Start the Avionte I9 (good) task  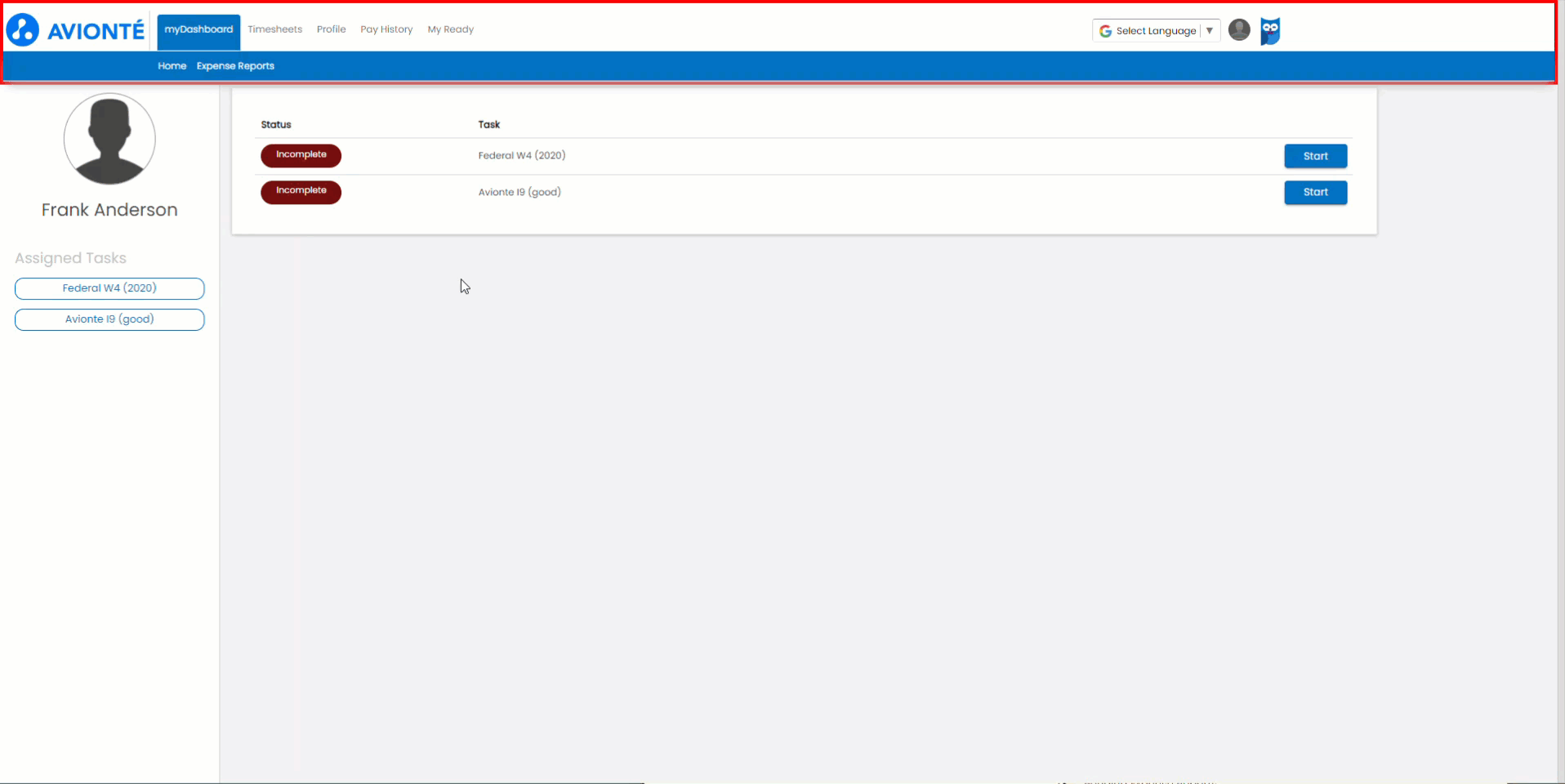[1315, 192]
